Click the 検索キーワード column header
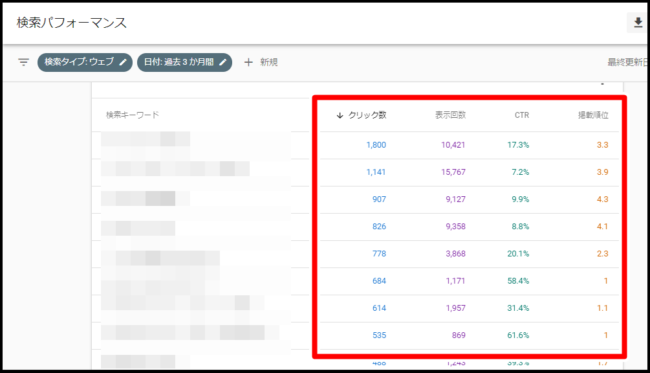Viewport: 650px width, 373px height. (132, 115)
